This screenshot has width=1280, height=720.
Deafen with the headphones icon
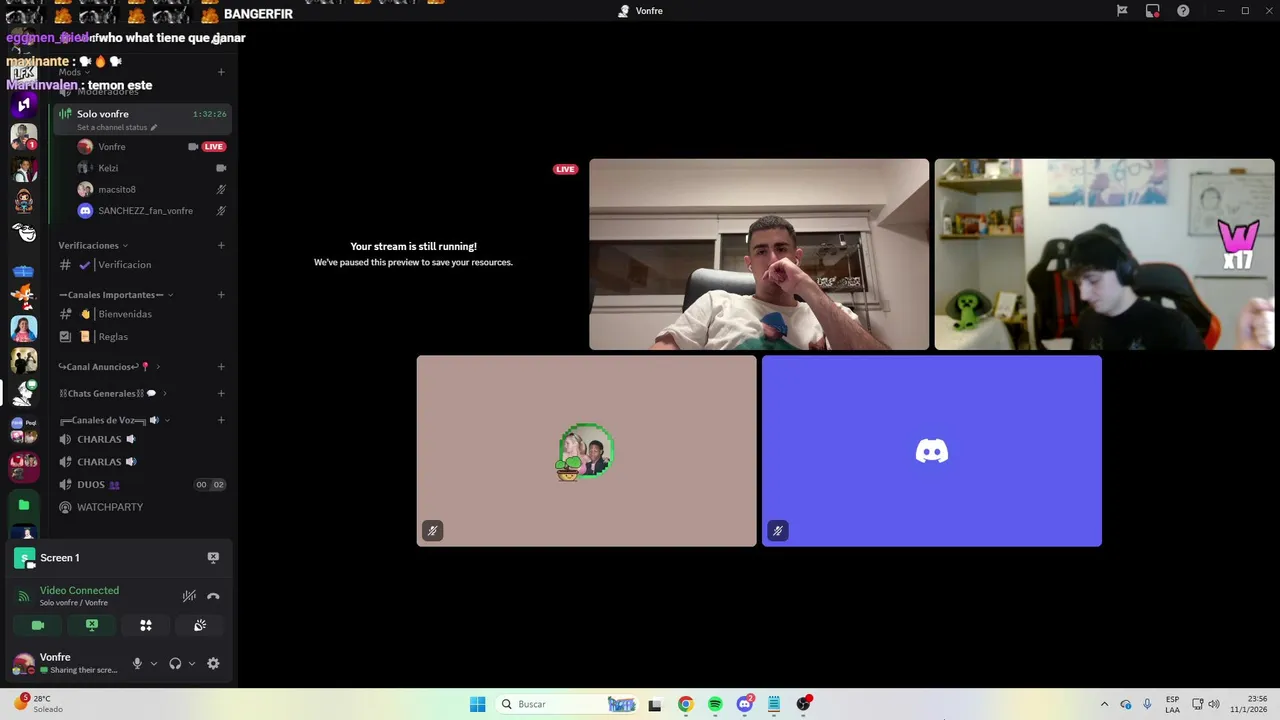(175, 663)
